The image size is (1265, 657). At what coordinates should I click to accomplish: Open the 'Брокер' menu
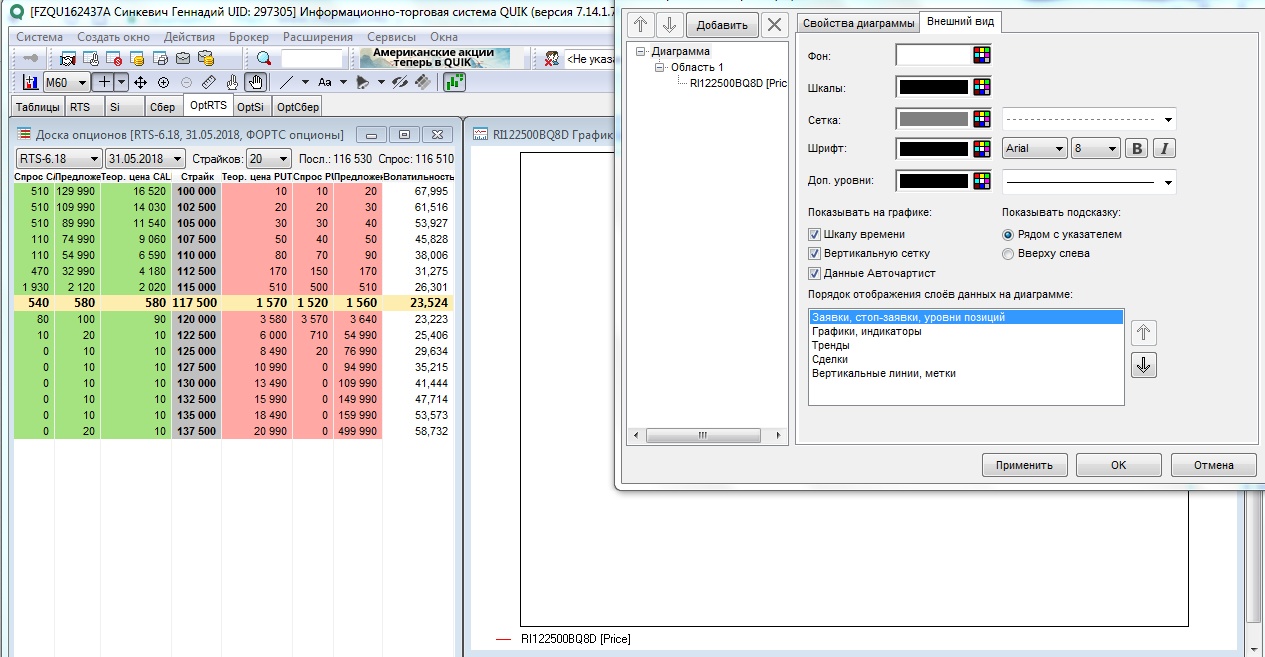248,37
